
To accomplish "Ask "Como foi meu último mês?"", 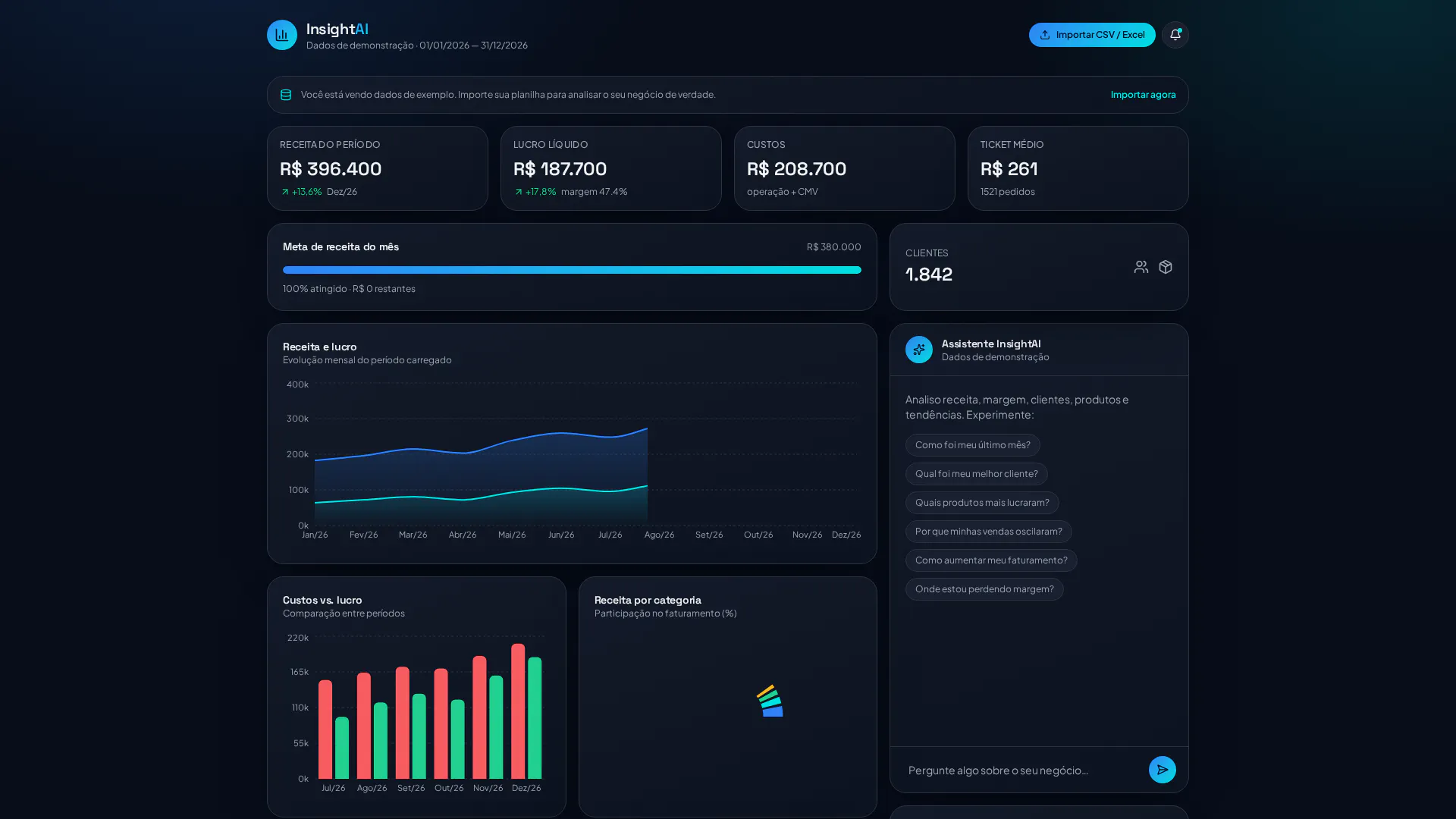I will click(973, 445).
